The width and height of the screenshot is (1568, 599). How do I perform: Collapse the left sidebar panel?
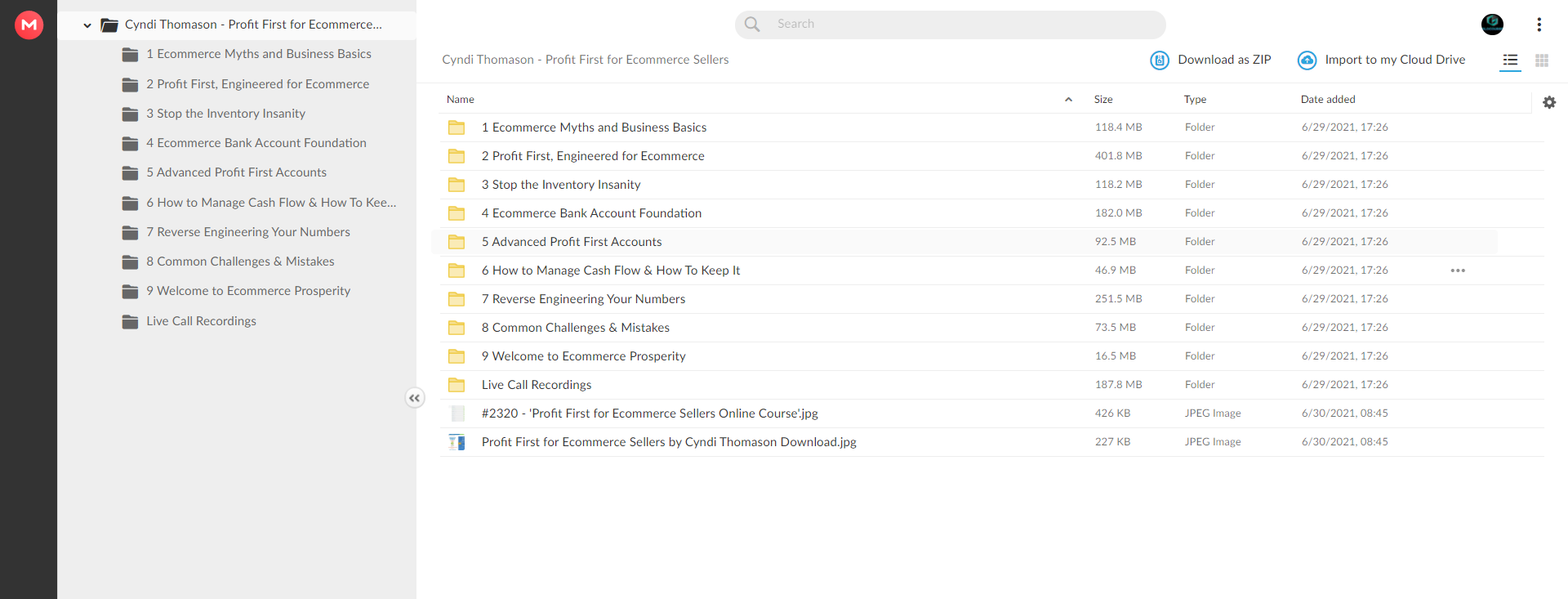(x=415, y=398)
